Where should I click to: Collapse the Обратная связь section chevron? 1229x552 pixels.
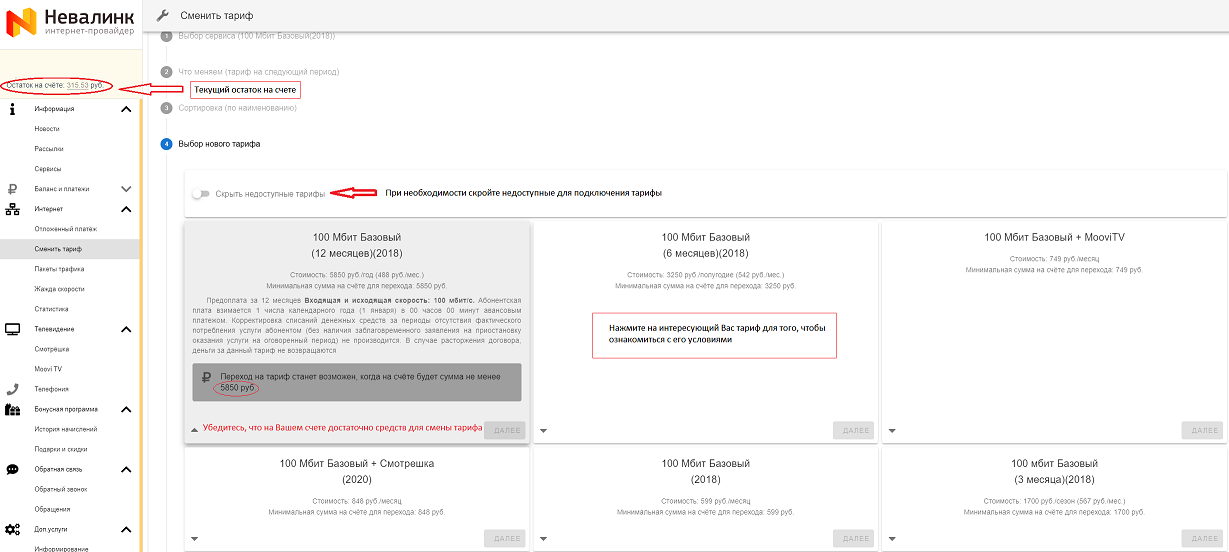point(126,469)
